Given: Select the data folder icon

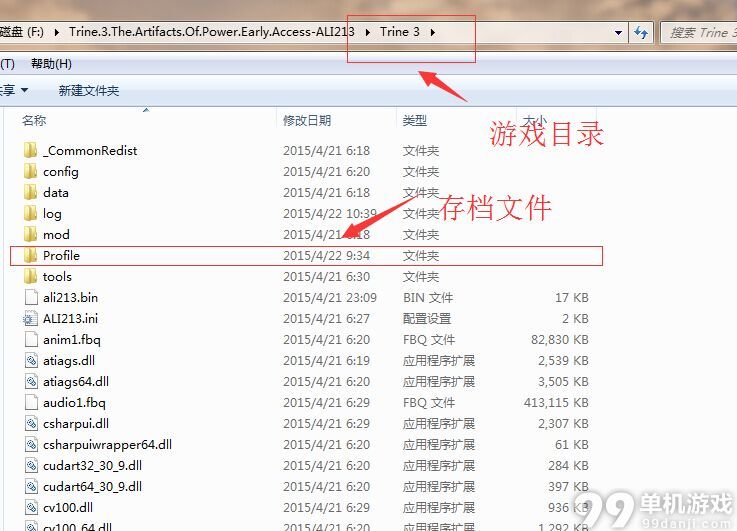Looking at the screenshot, I should [31, 193].
